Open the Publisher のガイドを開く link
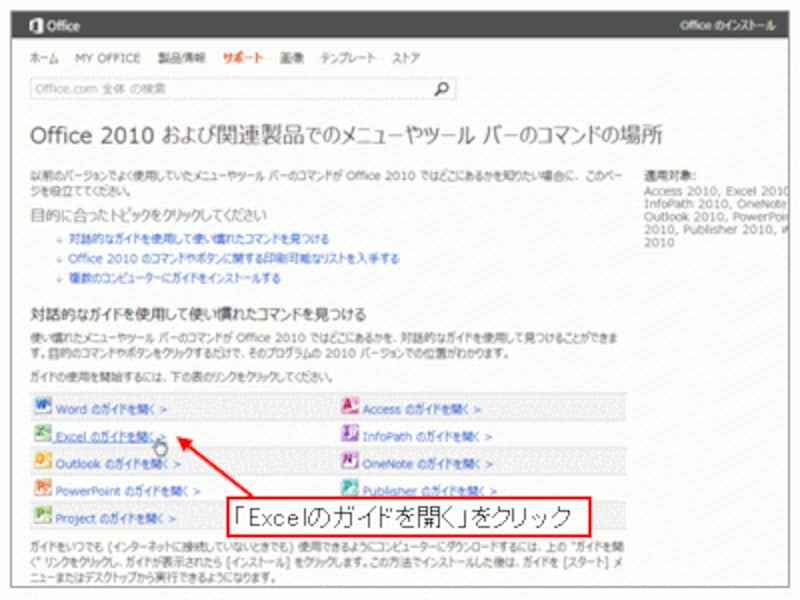The width and height of the screenshot is (800, 600). coord(430,491)
